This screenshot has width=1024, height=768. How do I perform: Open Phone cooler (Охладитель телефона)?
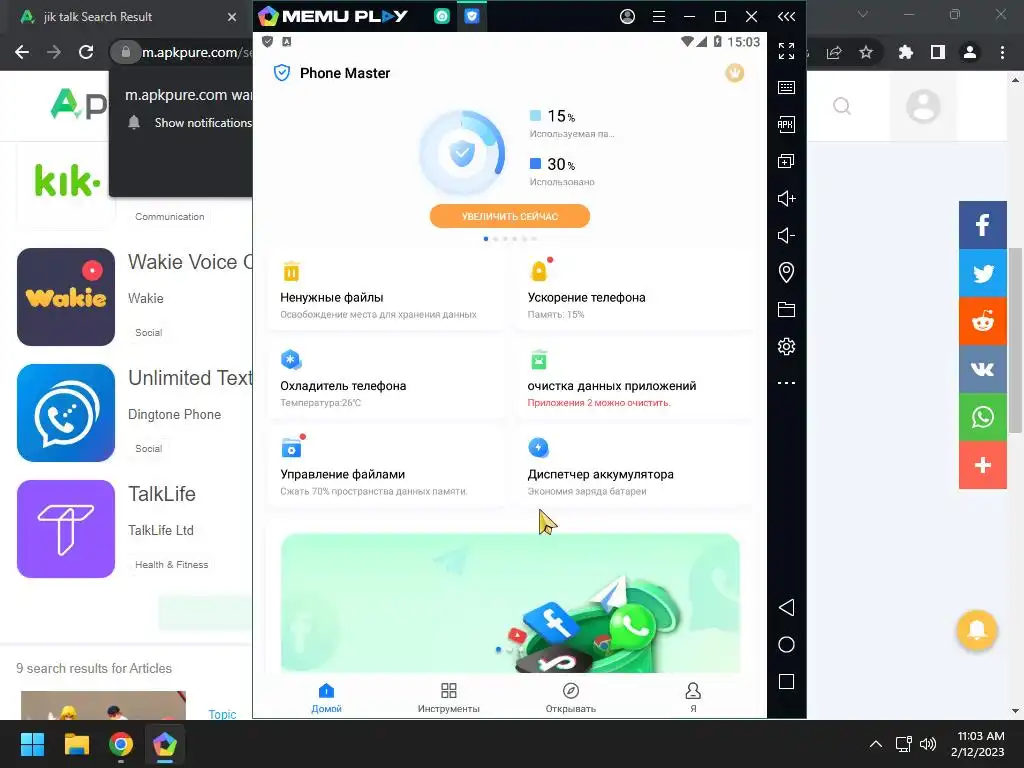387,379
